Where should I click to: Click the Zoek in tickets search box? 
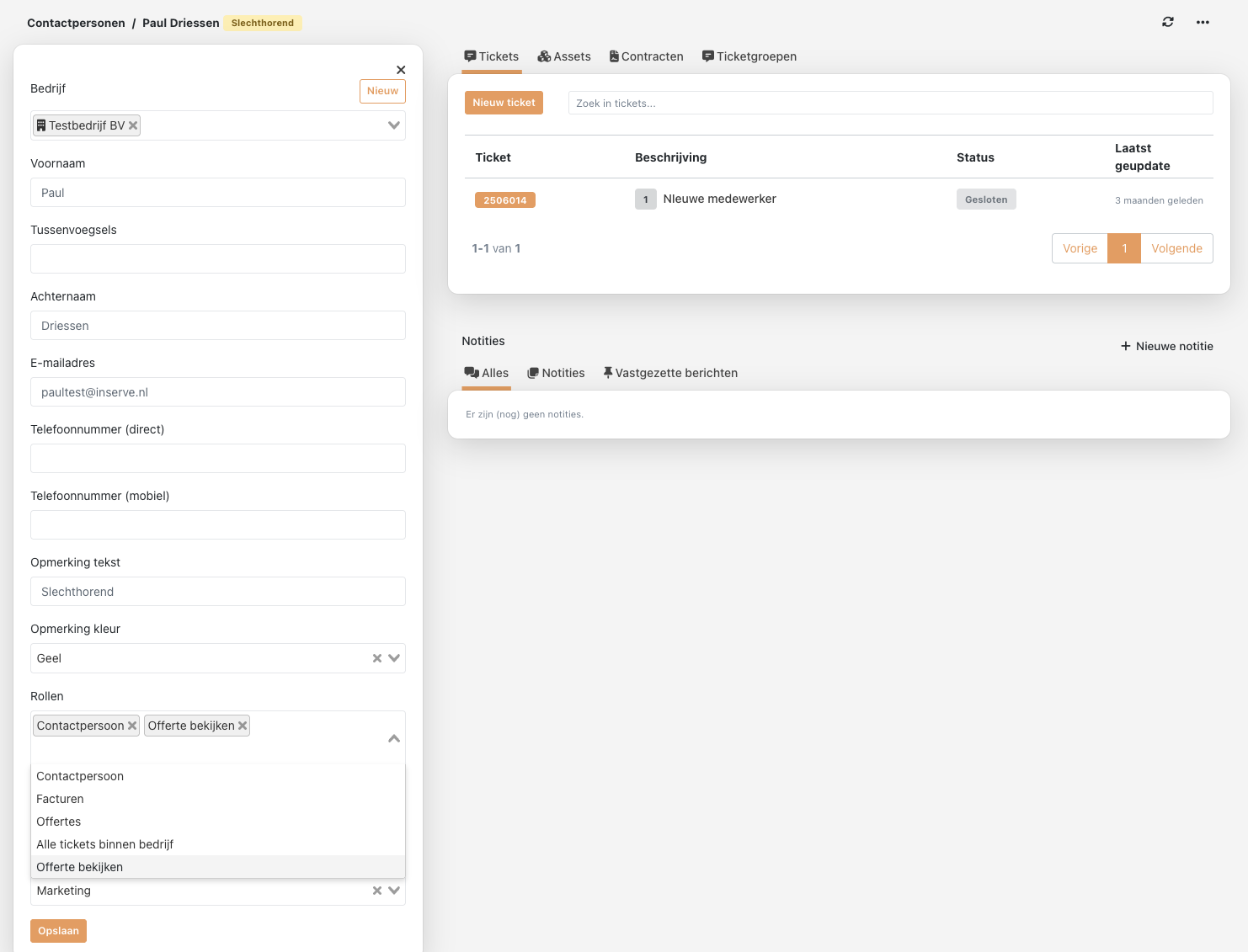point(890,103)
